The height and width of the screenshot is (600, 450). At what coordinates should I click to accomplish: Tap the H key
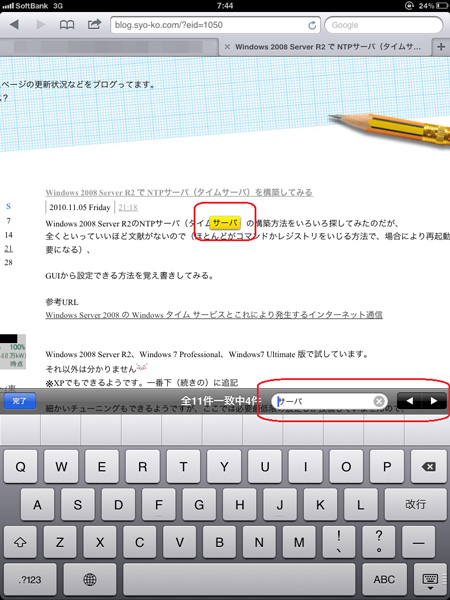click(x=240, y=505)
